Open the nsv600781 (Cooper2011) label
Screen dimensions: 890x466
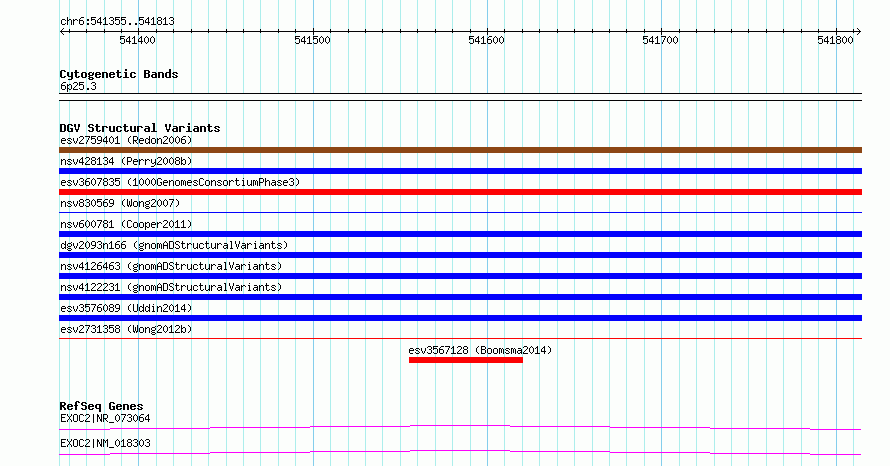tap(126, 224)
